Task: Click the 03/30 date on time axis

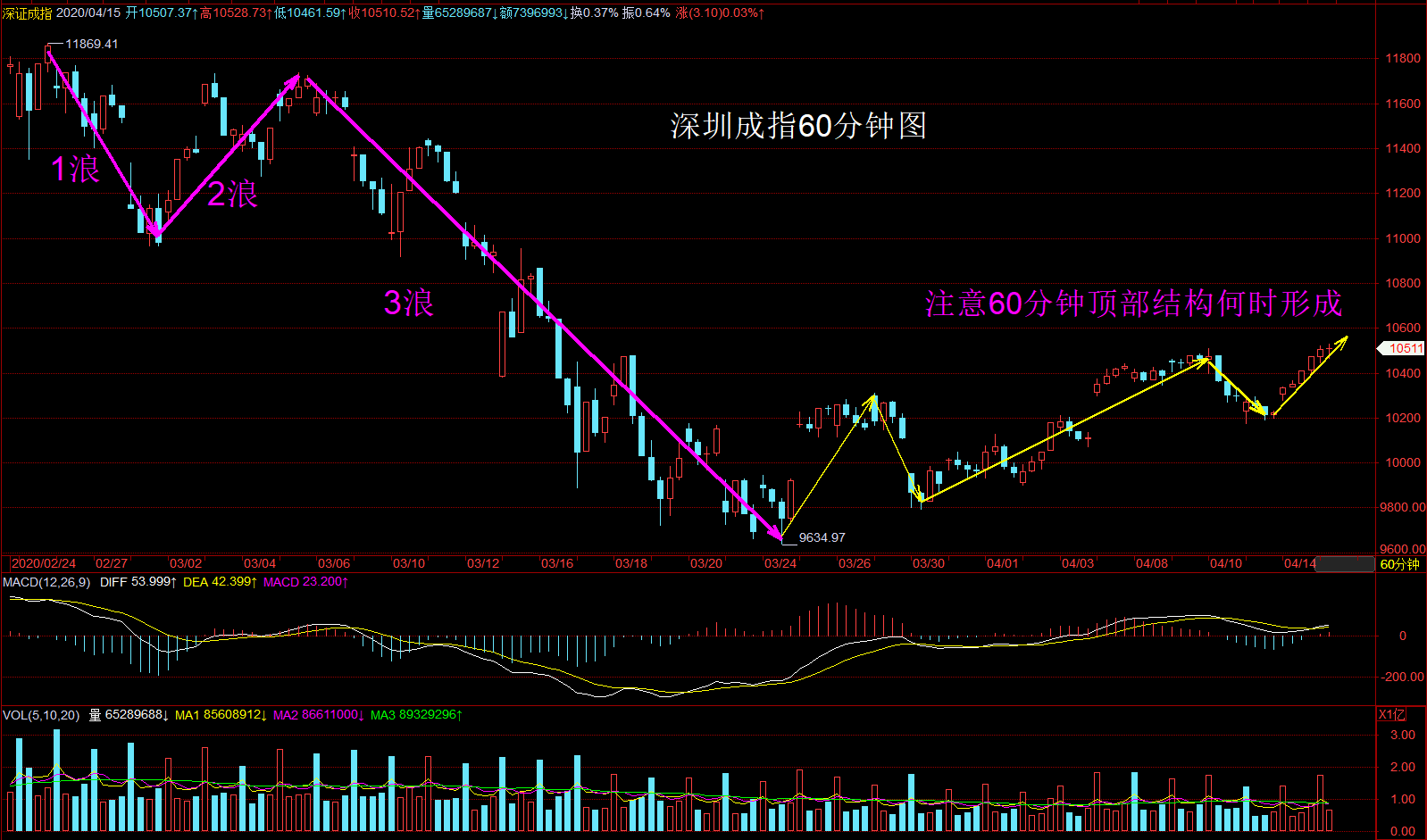Action: click(x=929, y=563)
